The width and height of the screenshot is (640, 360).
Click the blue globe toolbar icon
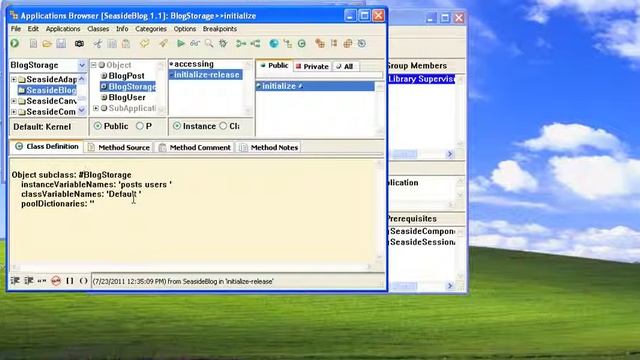[274, 44]
